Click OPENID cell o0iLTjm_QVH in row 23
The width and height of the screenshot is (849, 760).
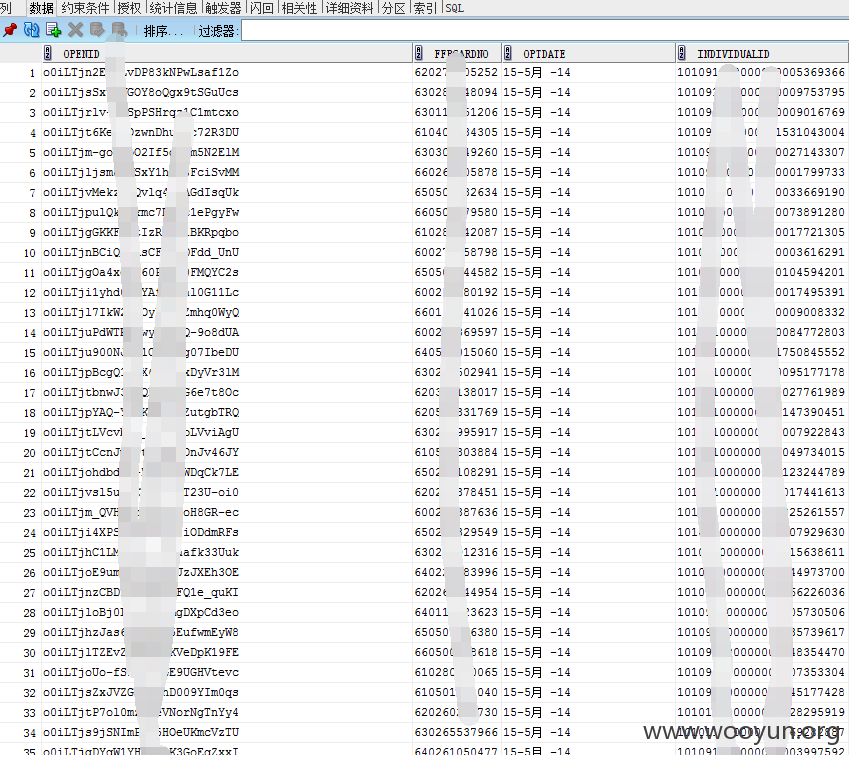click(x=227, y=513)
